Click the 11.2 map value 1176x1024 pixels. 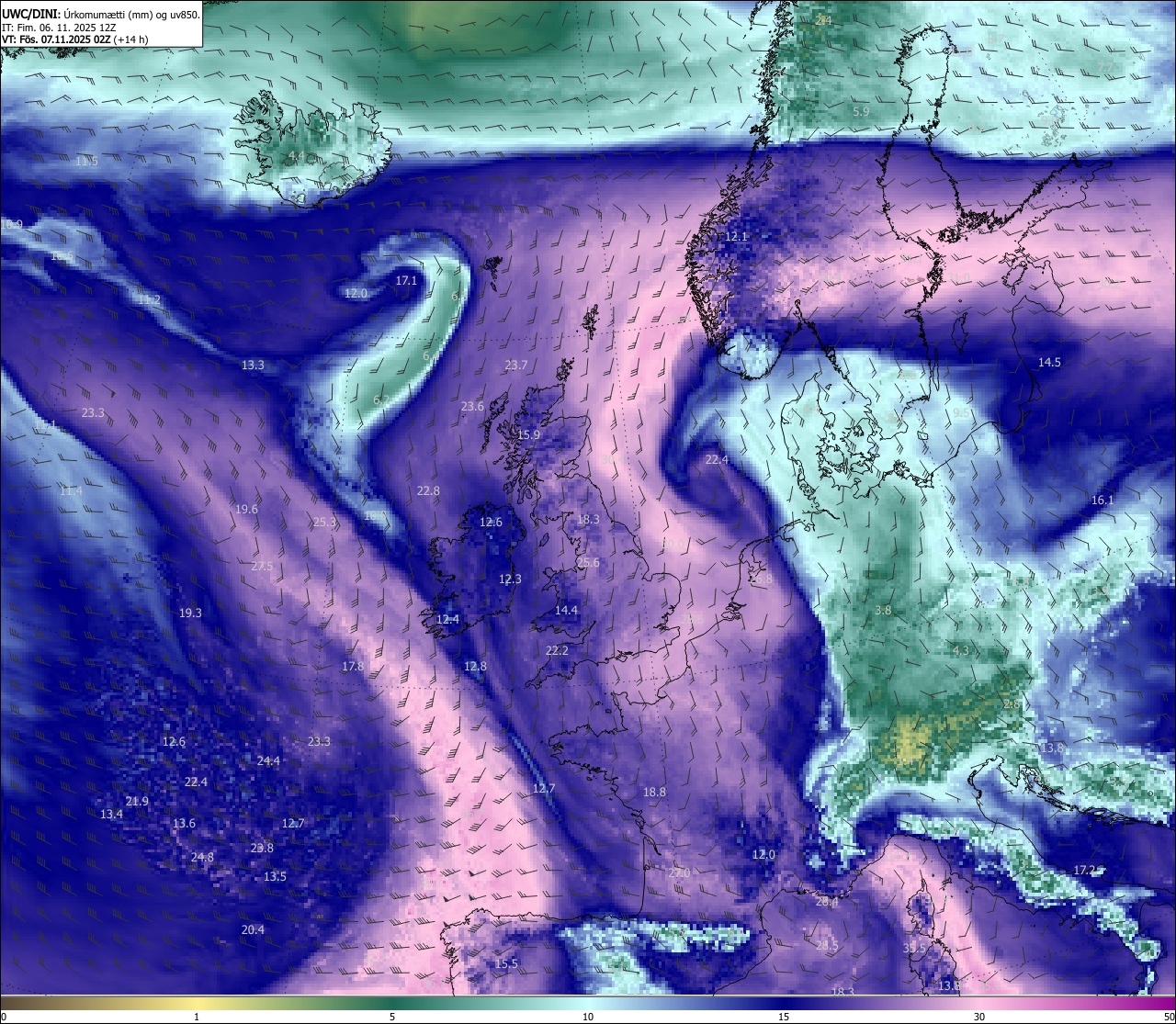149,299
